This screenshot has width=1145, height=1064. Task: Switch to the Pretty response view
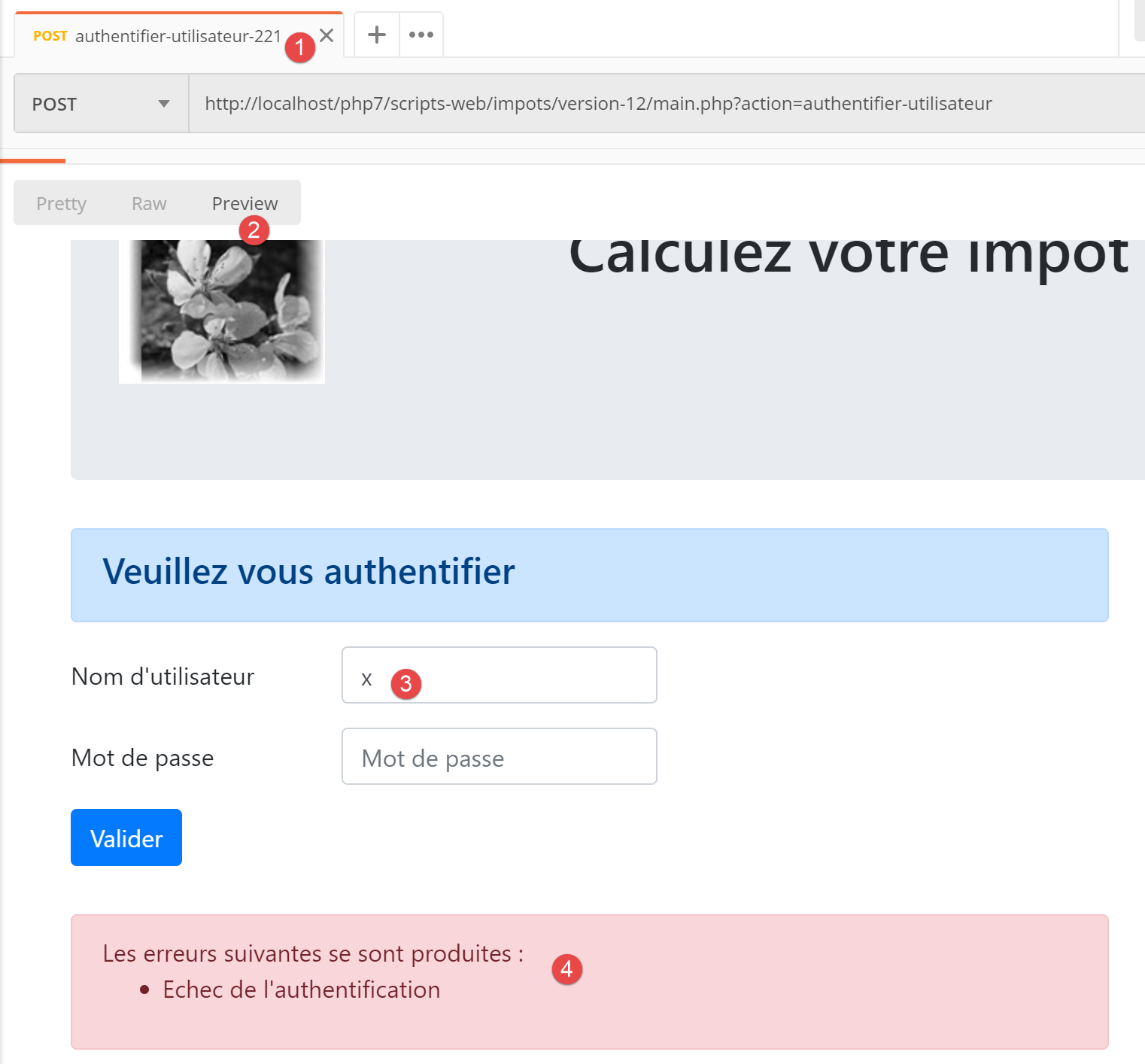61,203
